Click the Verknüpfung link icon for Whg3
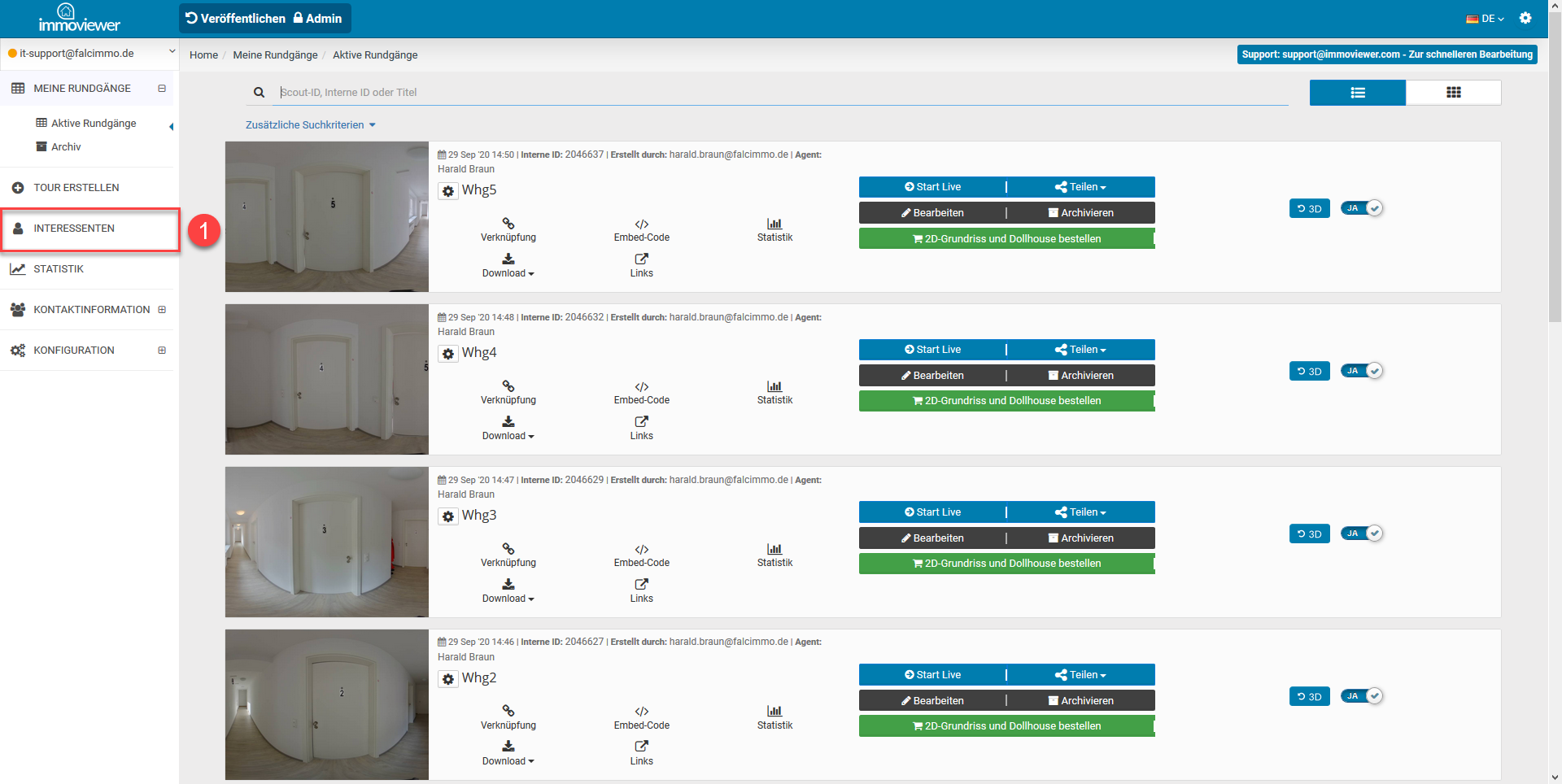This screenshot has height=784, width=1562. [508, 549]
